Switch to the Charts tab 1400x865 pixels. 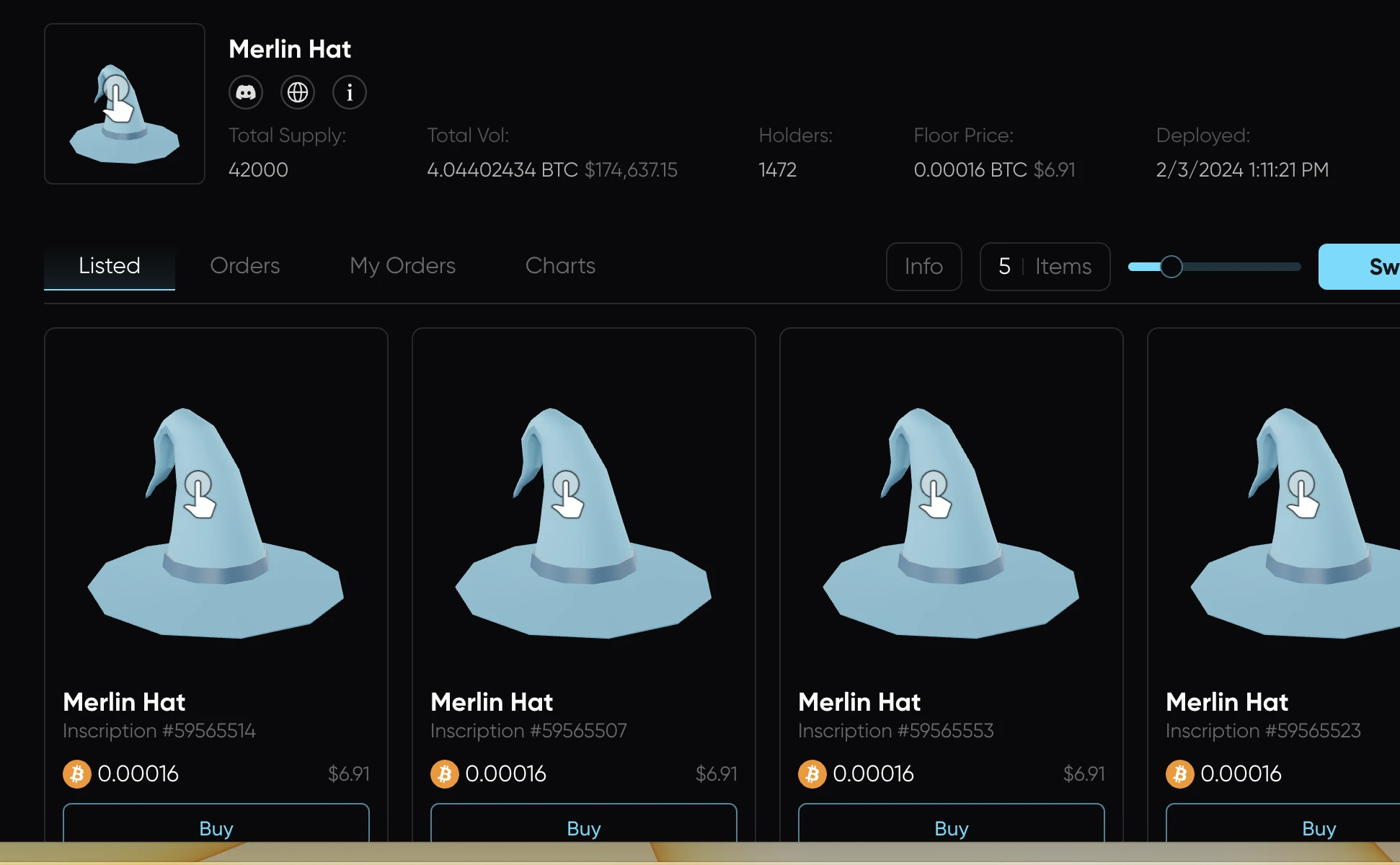560,266
